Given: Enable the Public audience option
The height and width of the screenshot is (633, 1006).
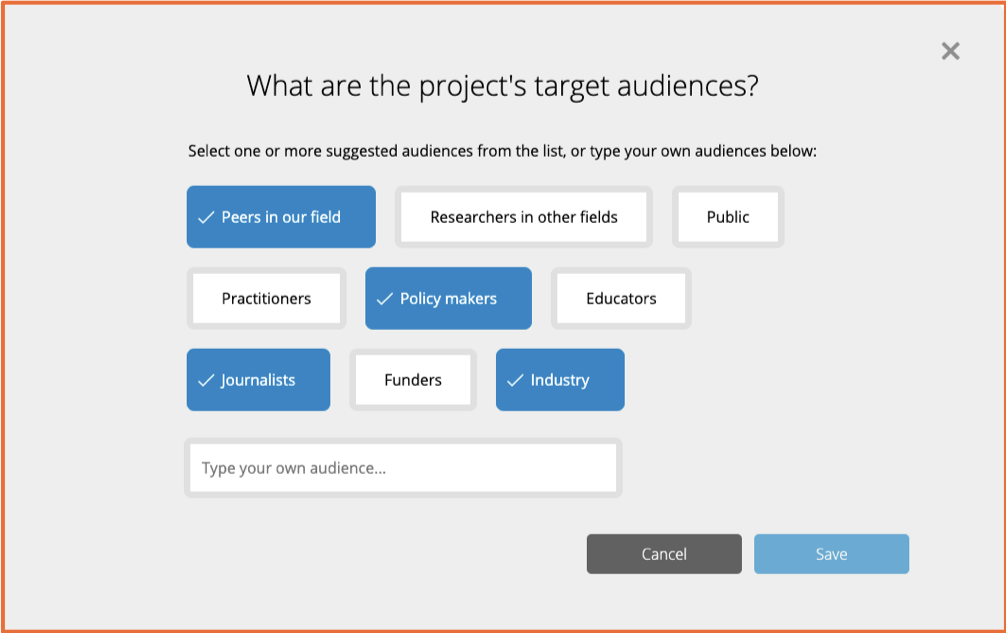Looking at the screenshot, I should pos(727,217).
